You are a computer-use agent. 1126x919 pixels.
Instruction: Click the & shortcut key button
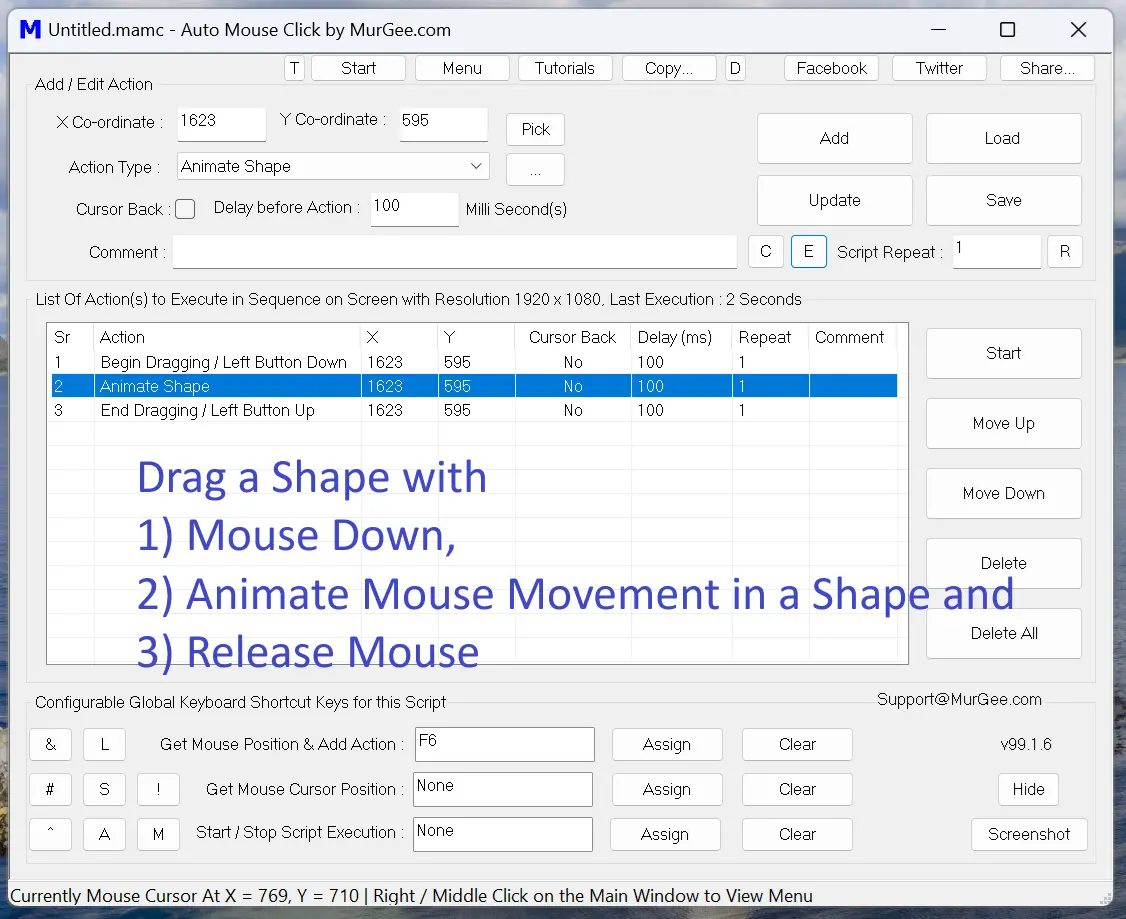[50, 744]
